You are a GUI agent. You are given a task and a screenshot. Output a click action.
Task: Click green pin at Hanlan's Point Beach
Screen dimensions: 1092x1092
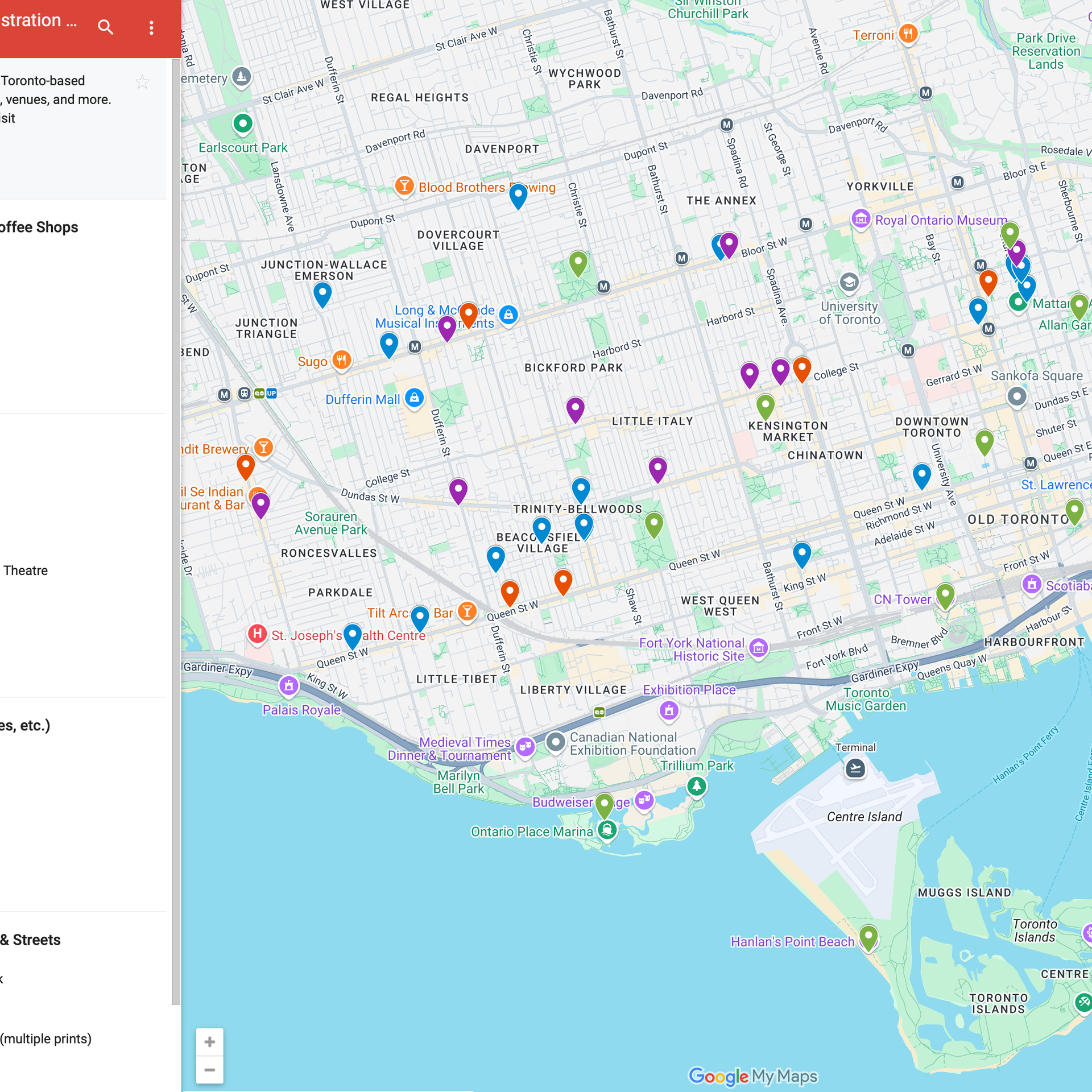pos(868,936)
